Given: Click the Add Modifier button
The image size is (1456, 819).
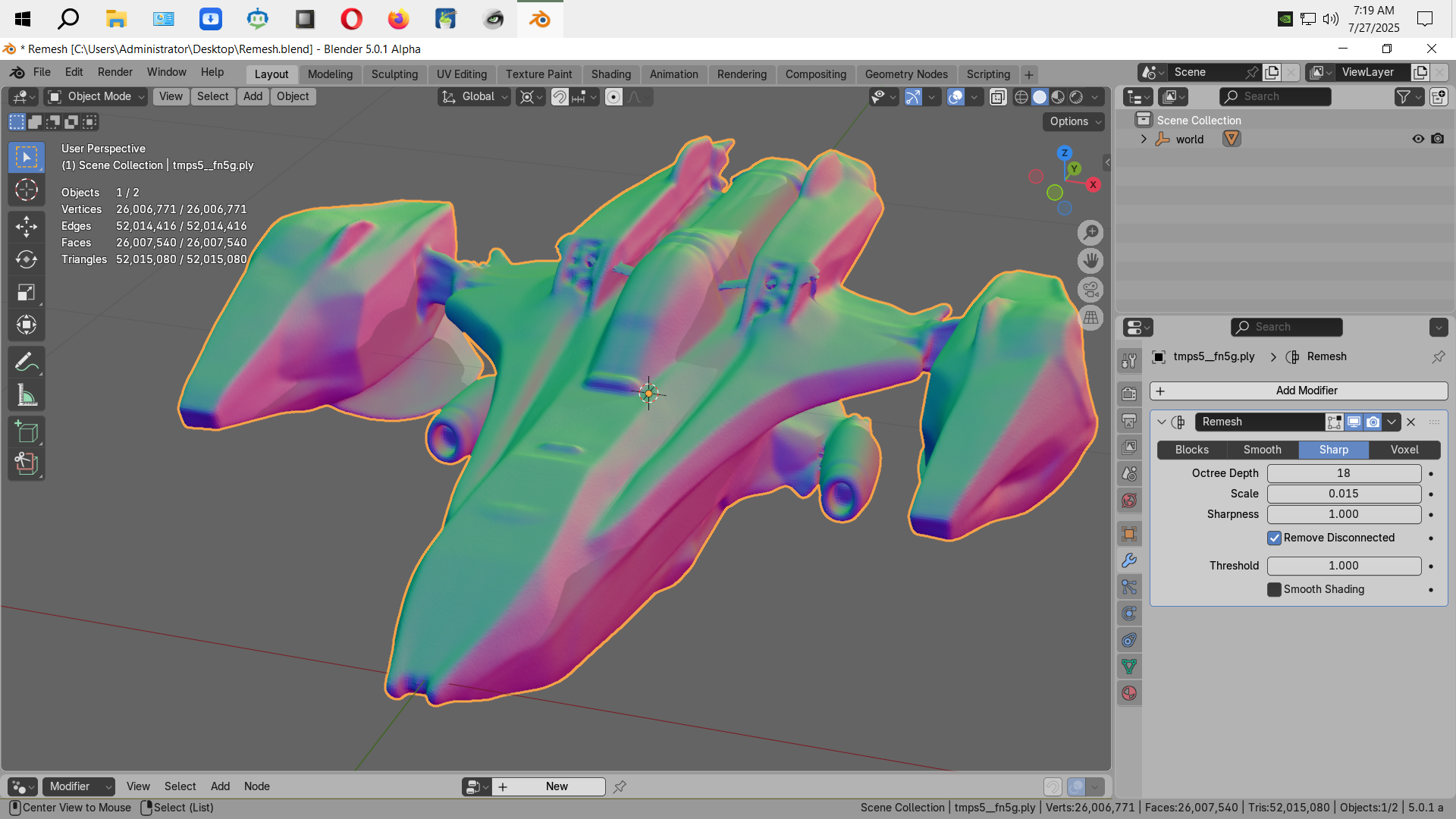Looking at the screenshot, I should click(1298, 391).
